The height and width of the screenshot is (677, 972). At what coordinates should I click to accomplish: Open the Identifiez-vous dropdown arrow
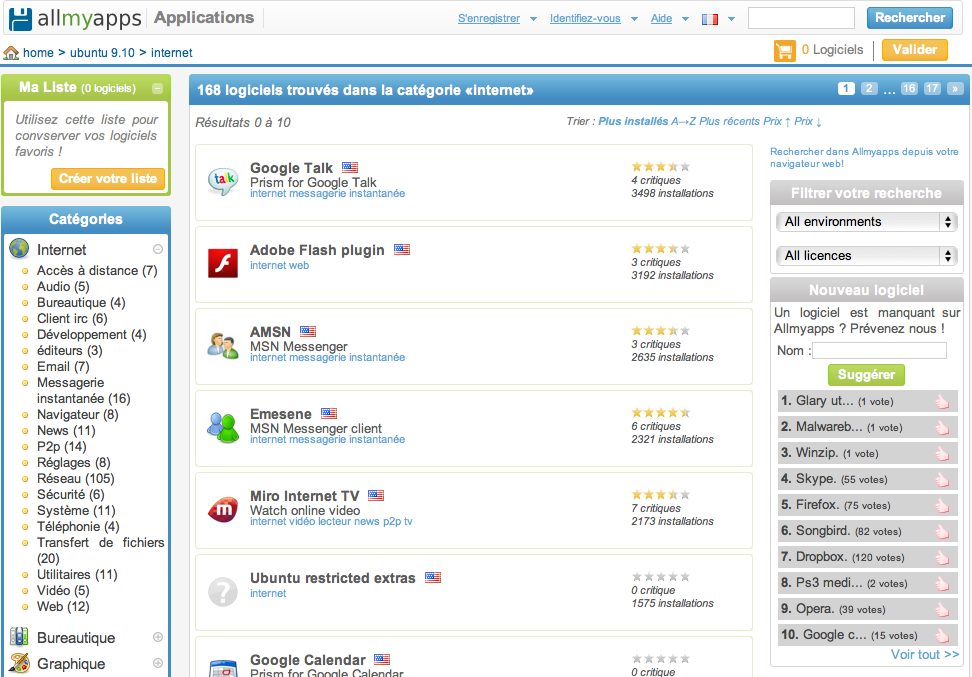click(634, 19)
